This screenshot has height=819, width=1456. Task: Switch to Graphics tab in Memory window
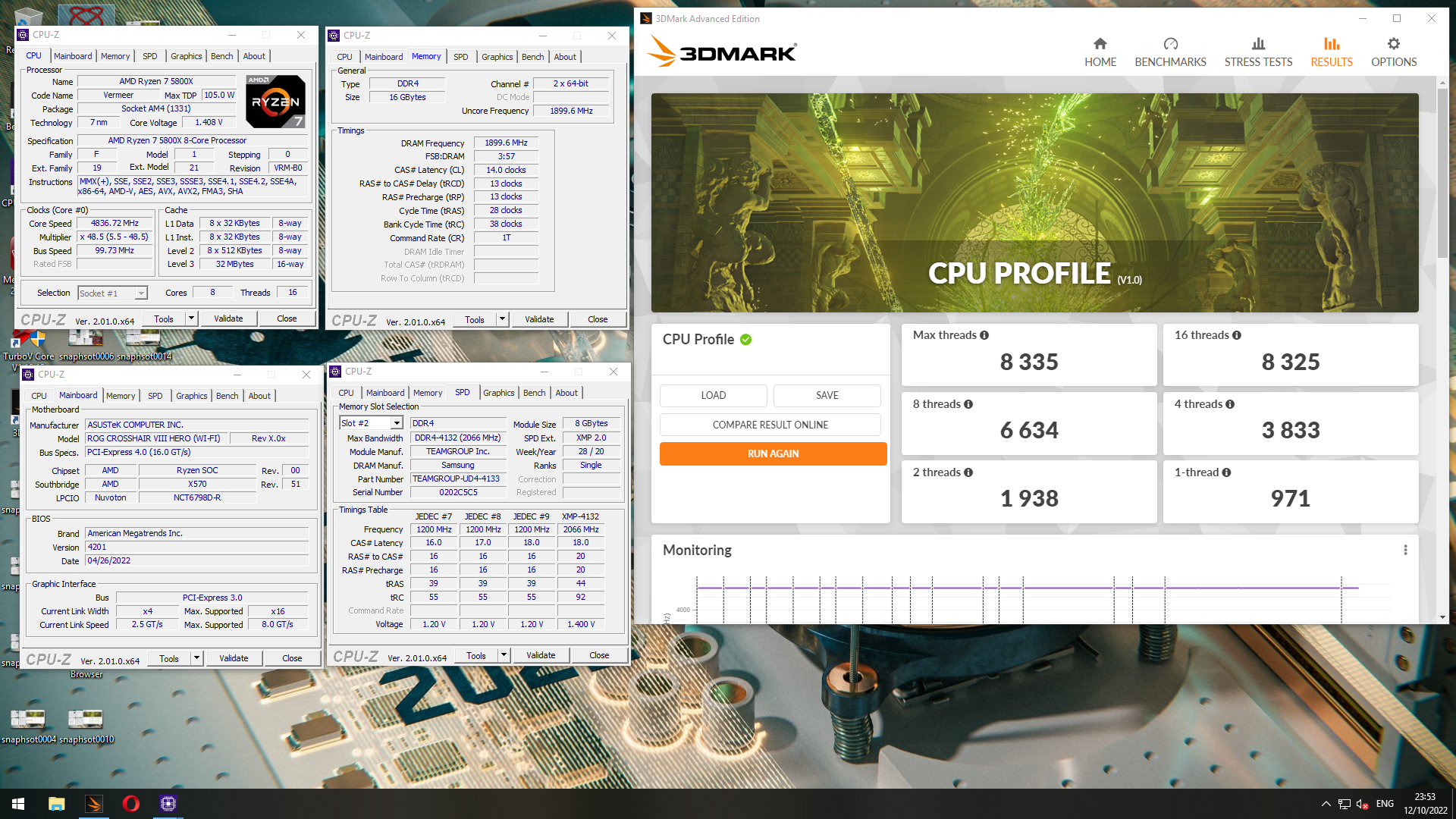click(x=497, y=57)
